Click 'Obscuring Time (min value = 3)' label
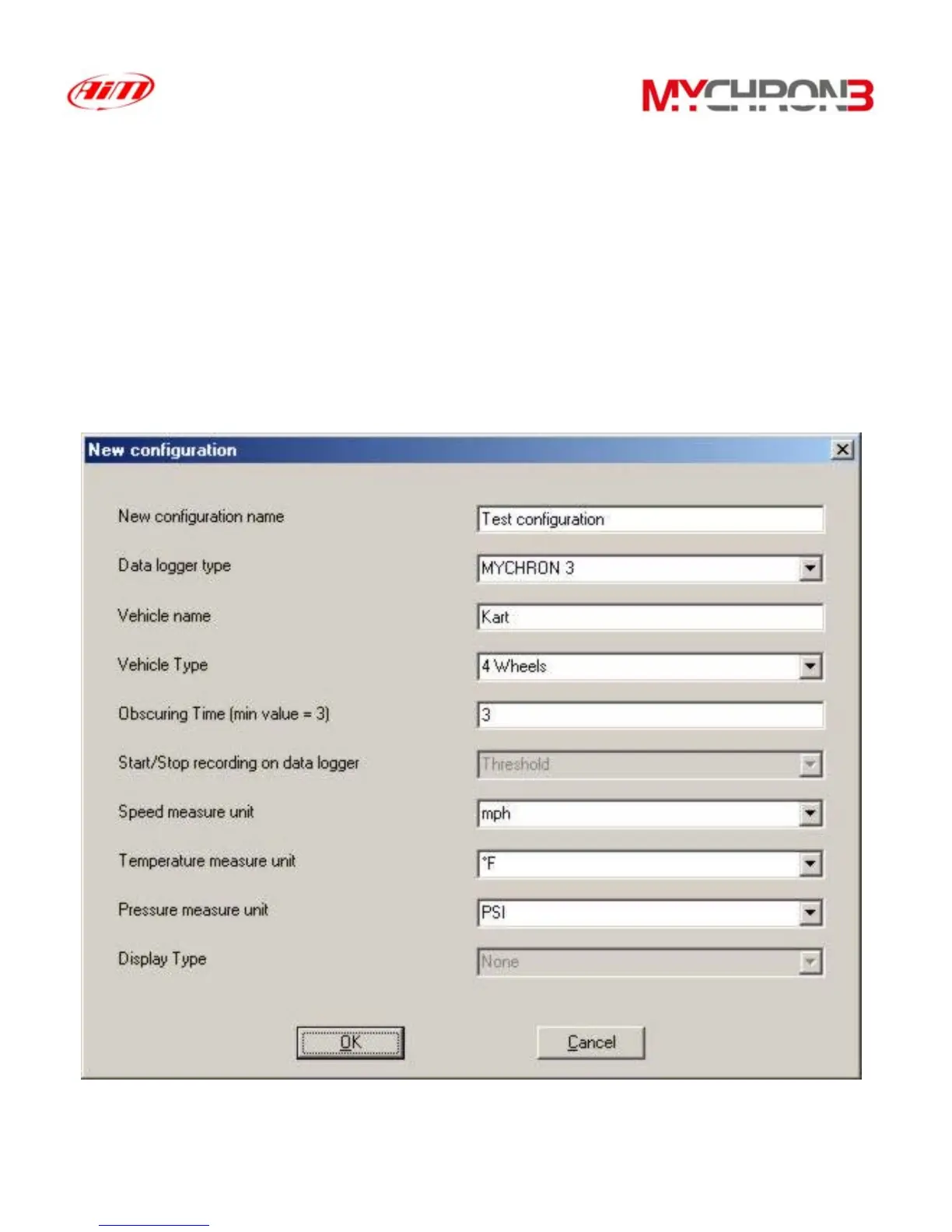The image size is (952, 1232). tap(224, 714)
